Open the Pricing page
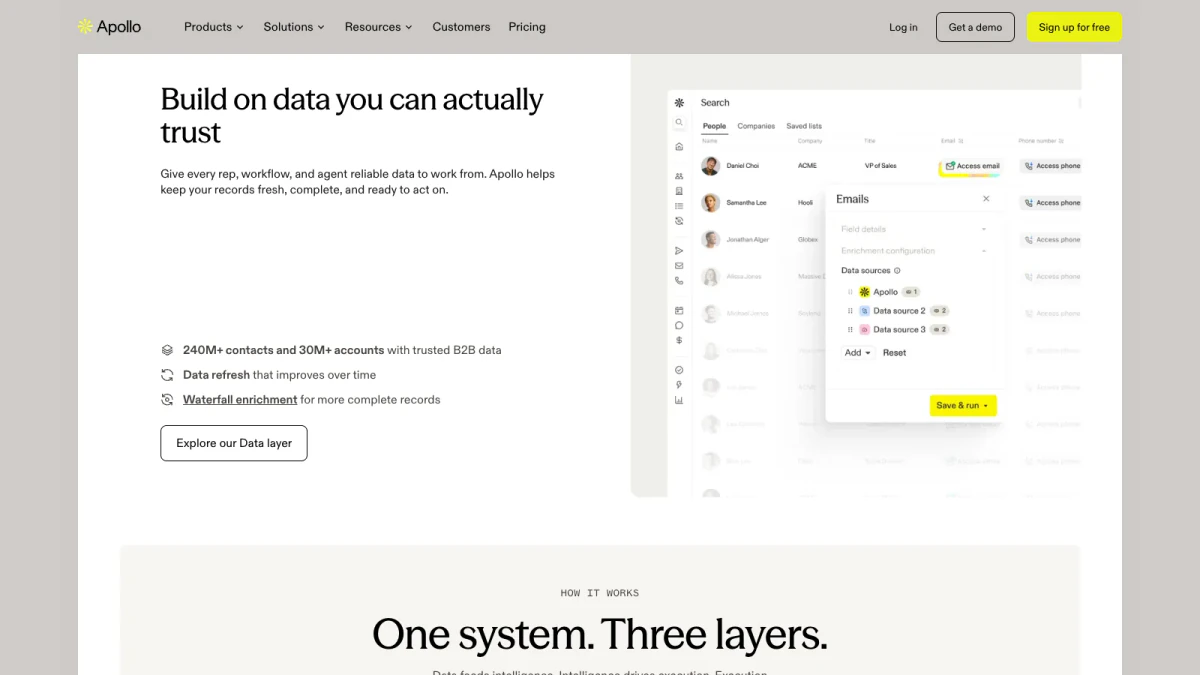Screen dimensions: 1200x675 (527, 27)
